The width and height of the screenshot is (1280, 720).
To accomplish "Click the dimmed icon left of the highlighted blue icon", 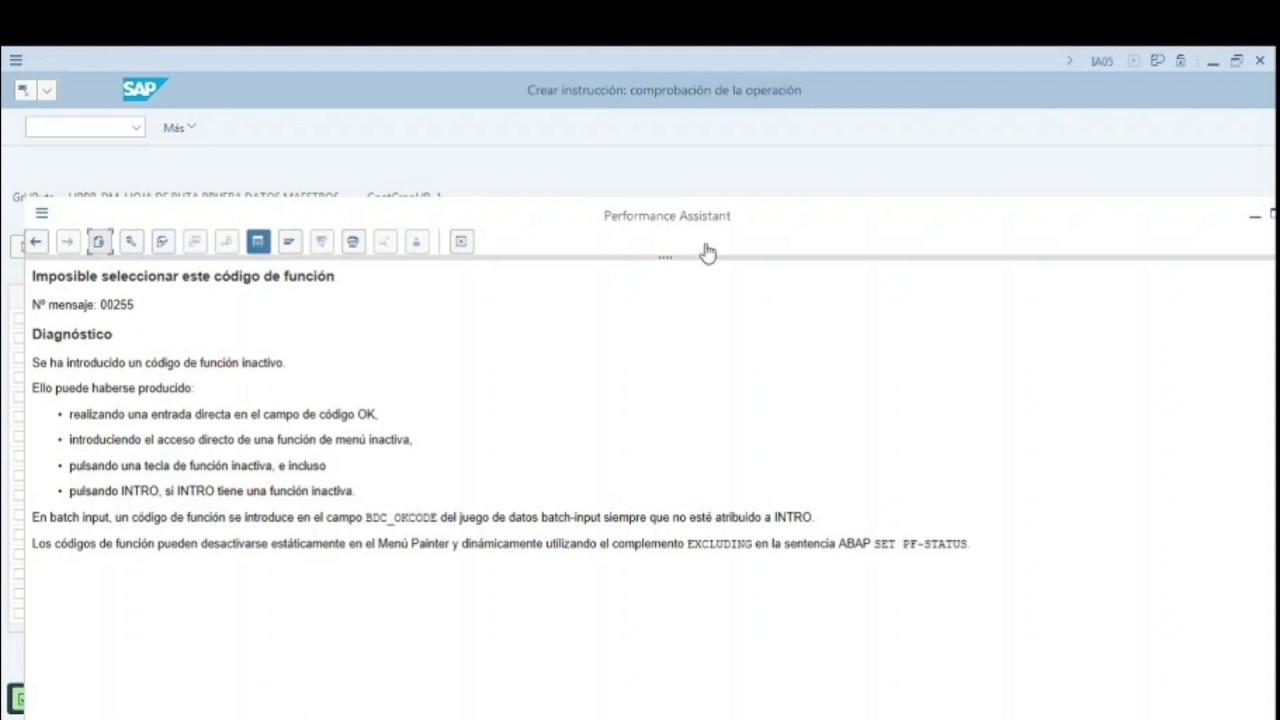I will tap(227, 241).
